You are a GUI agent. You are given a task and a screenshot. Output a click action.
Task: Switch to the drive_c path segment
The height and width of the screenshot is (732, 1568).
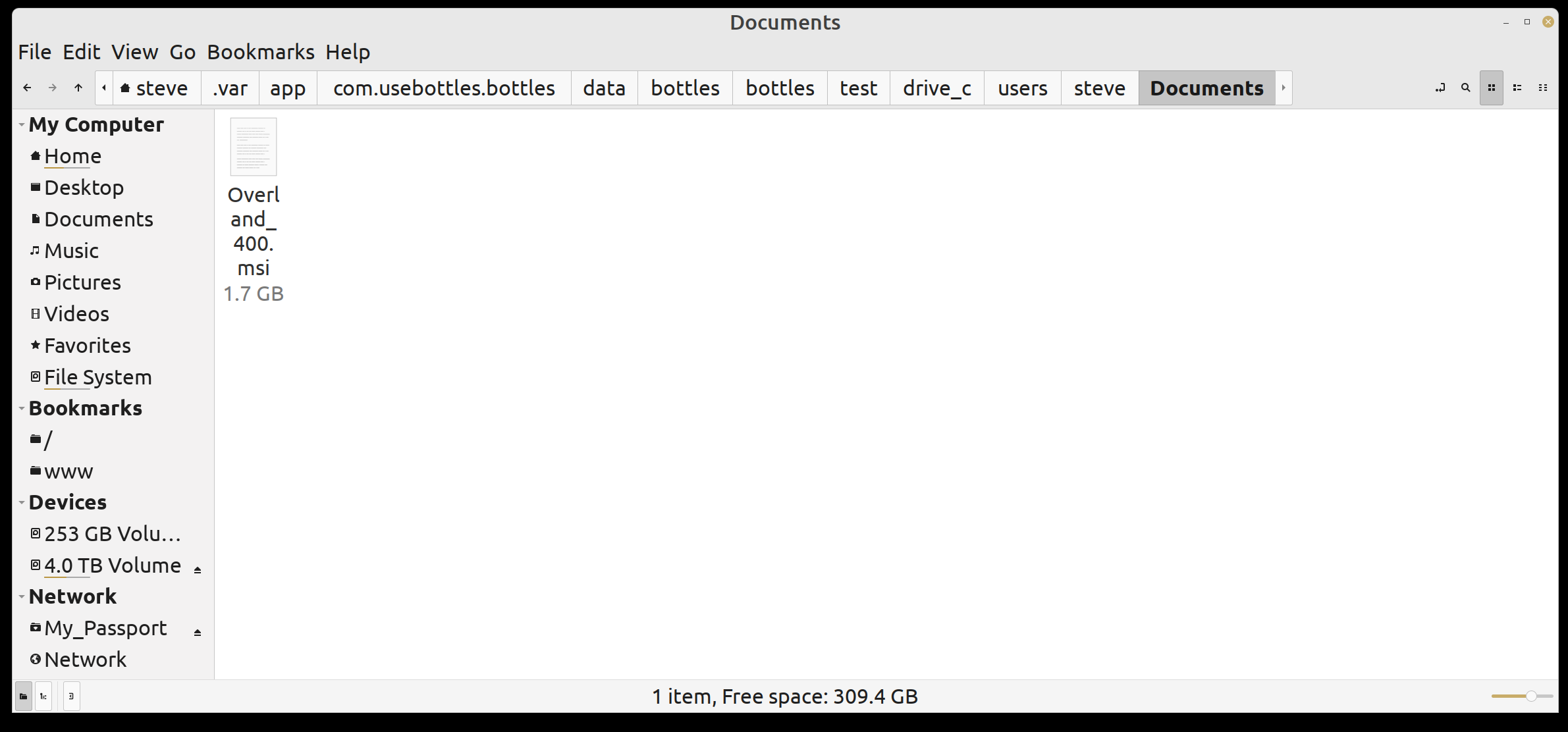pos(936,87)
